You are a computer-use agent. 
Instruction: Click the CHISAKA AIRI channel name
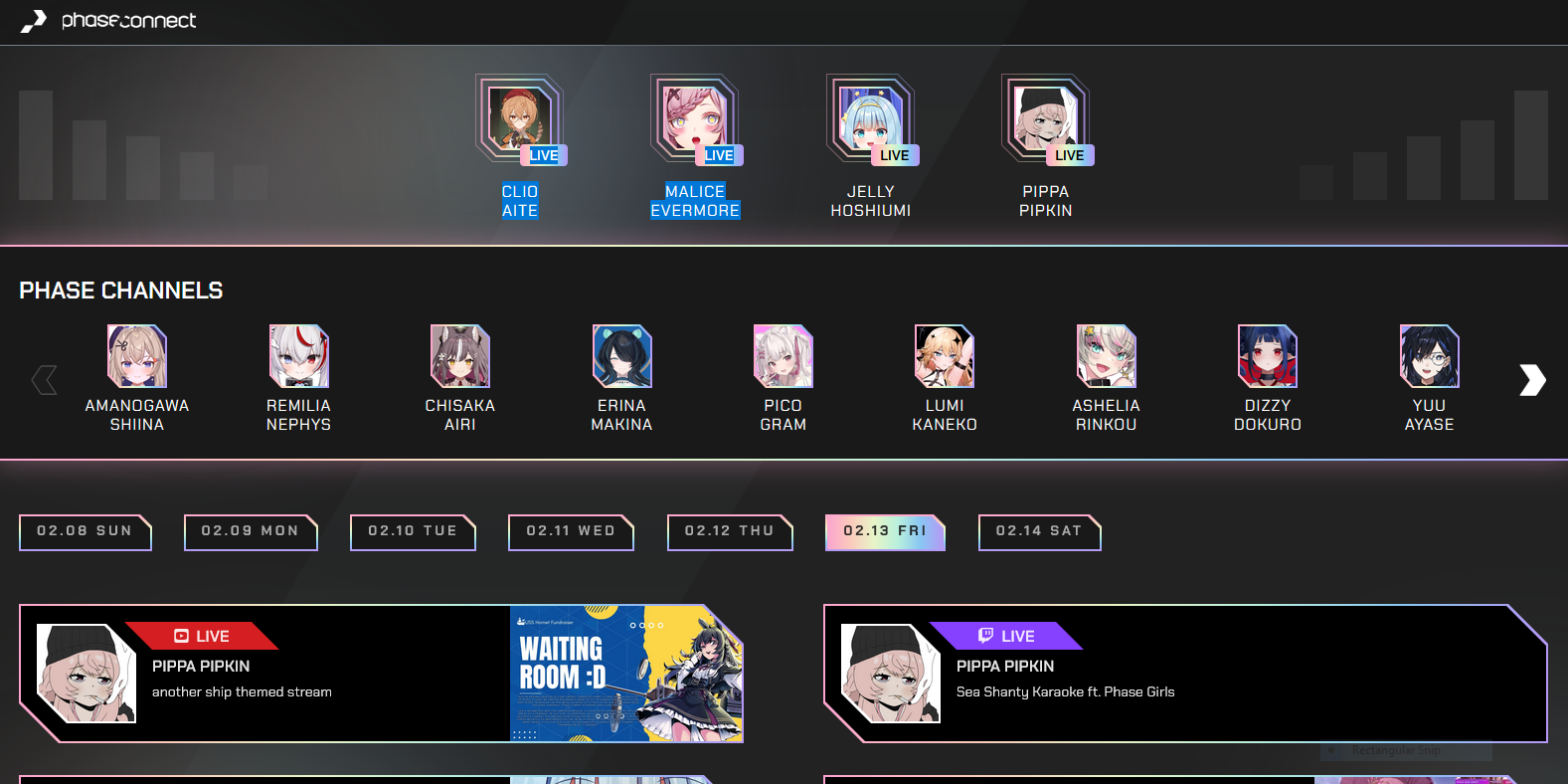tap(460, 415)
